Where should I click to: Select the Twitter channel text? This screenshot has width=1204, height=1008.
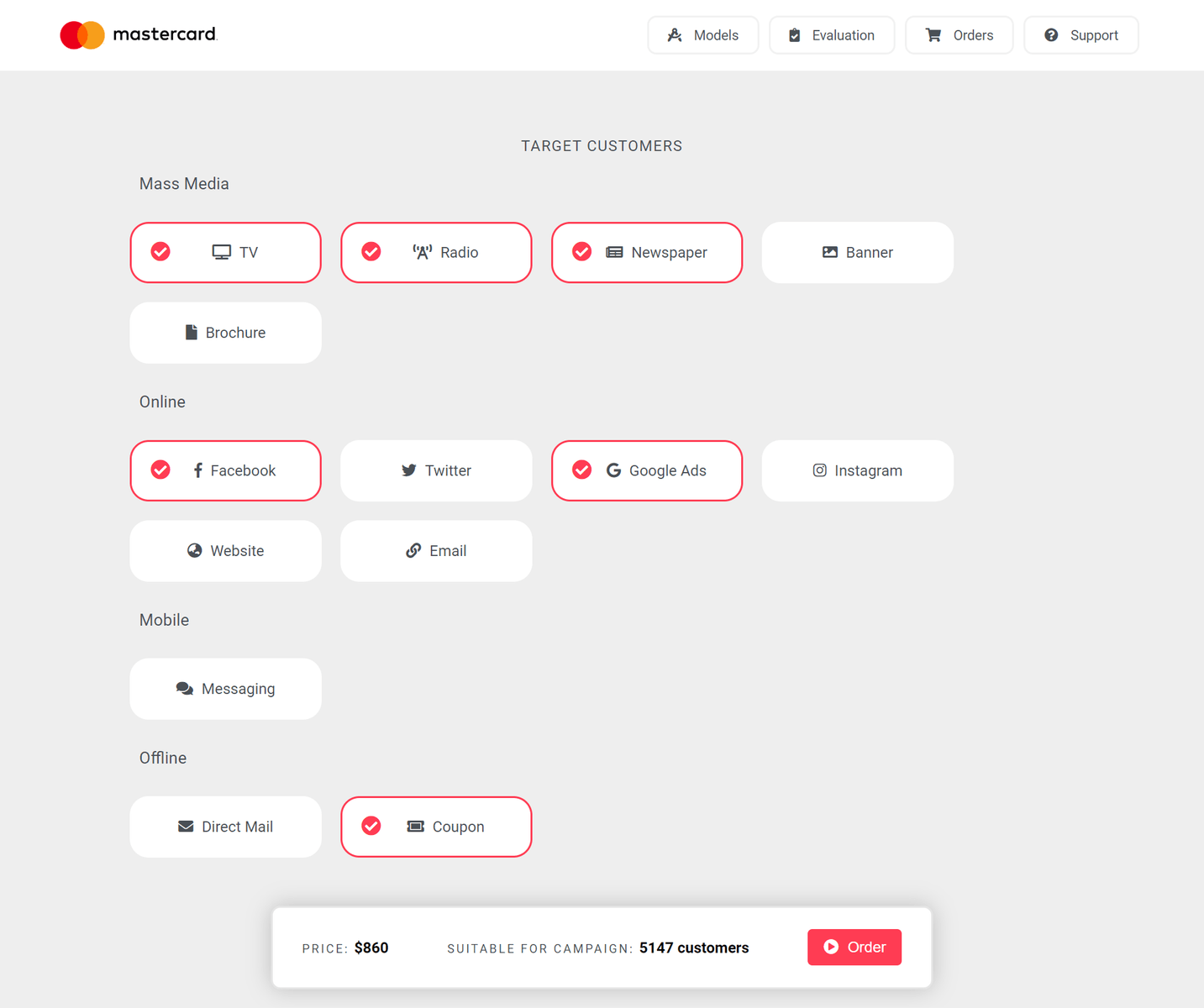click(x=448, y=470)
